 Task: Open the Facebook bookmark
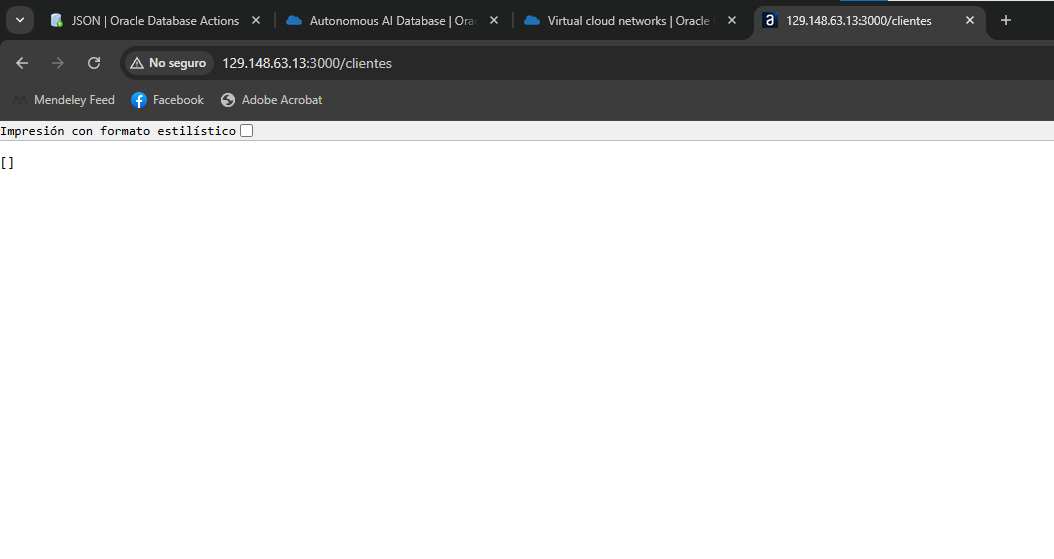(167, 100)
